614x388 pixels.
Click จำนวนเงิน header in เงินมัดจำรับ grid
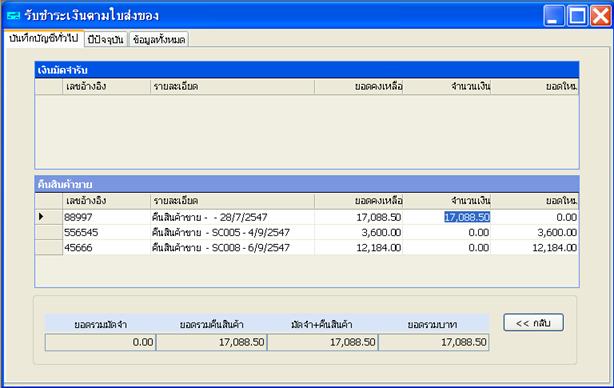446,87
